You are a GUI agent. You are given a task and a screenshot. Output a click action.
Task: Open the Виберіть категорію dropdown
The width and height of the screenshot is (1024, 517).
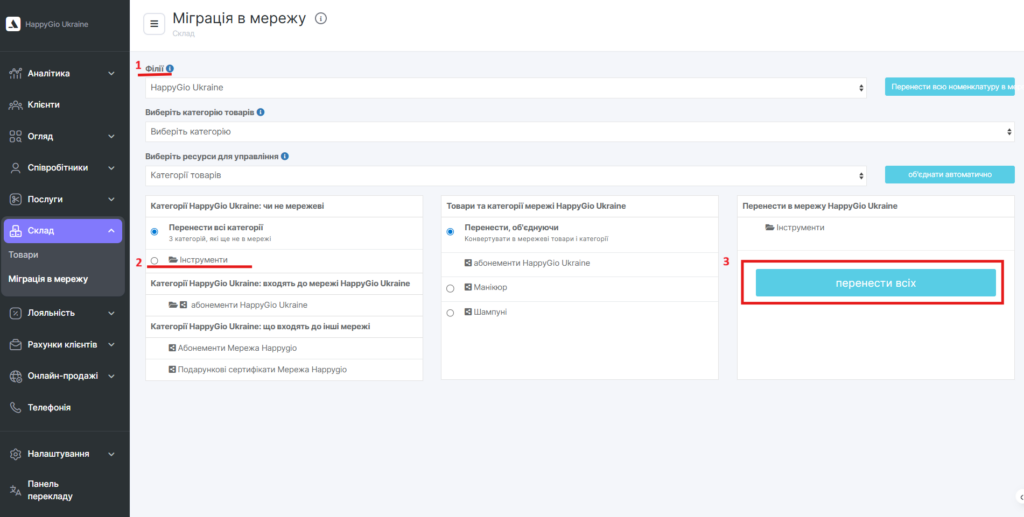(x=579, y=131)
